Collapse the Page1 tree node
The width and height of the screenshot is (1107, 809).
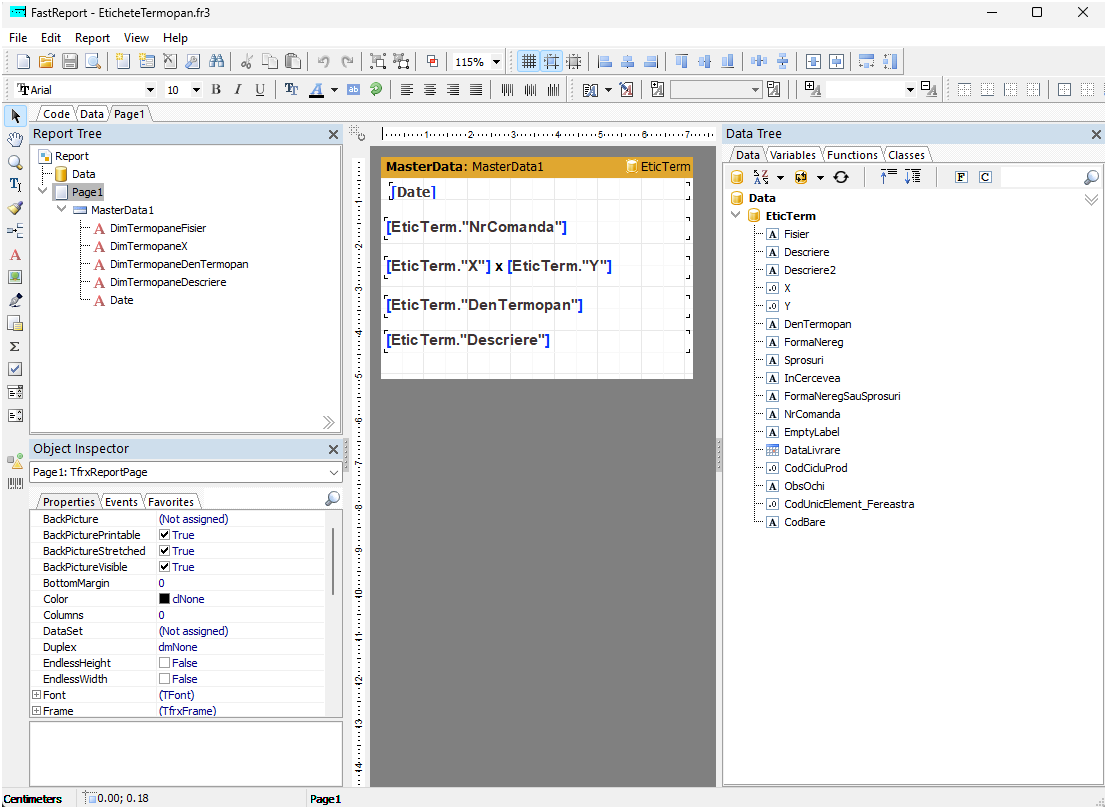[43, 191]
